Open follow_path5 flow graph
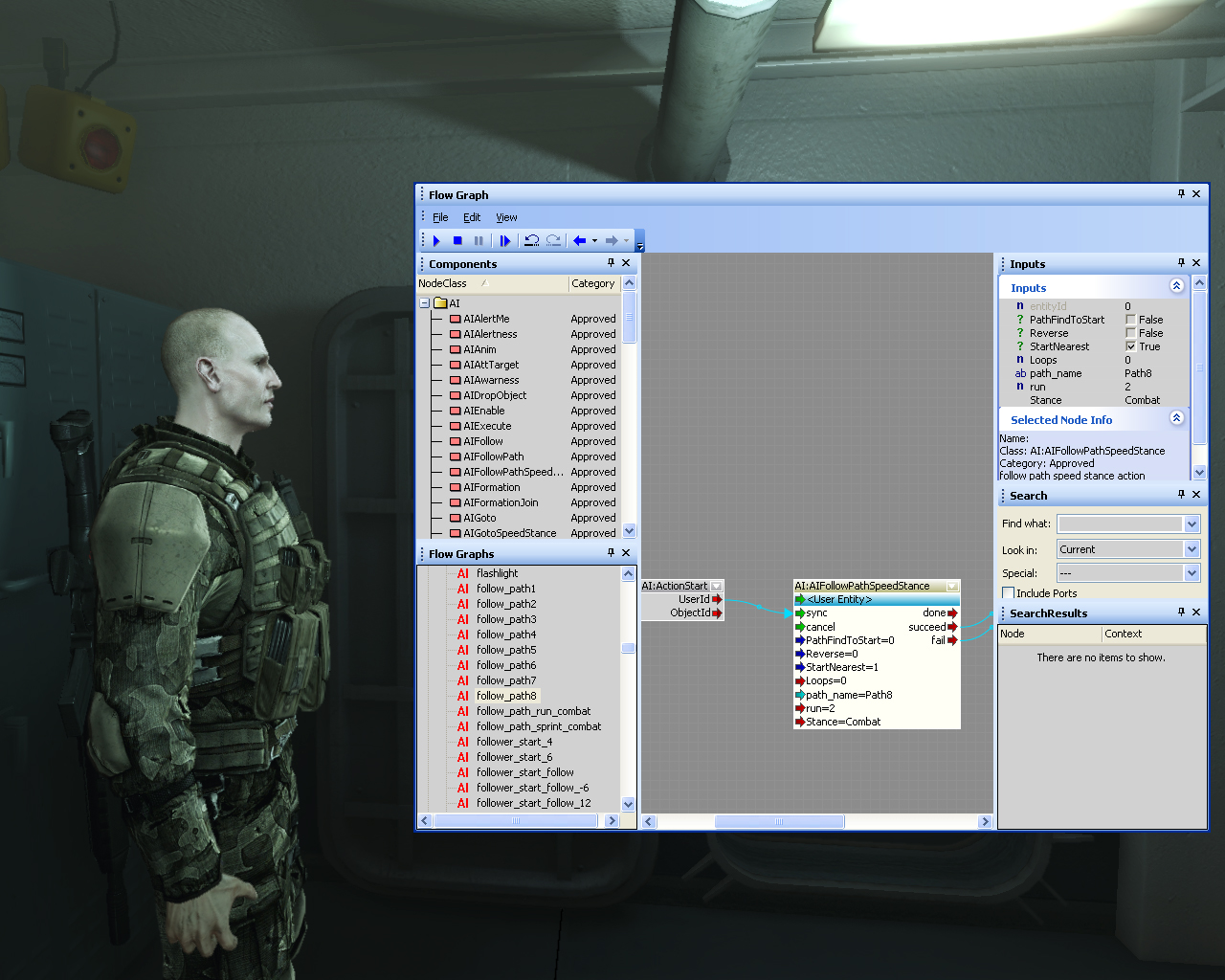Image resolution: width=1225 pixels, height=980 pixels. pyautogui.click(x=506, y=650)
